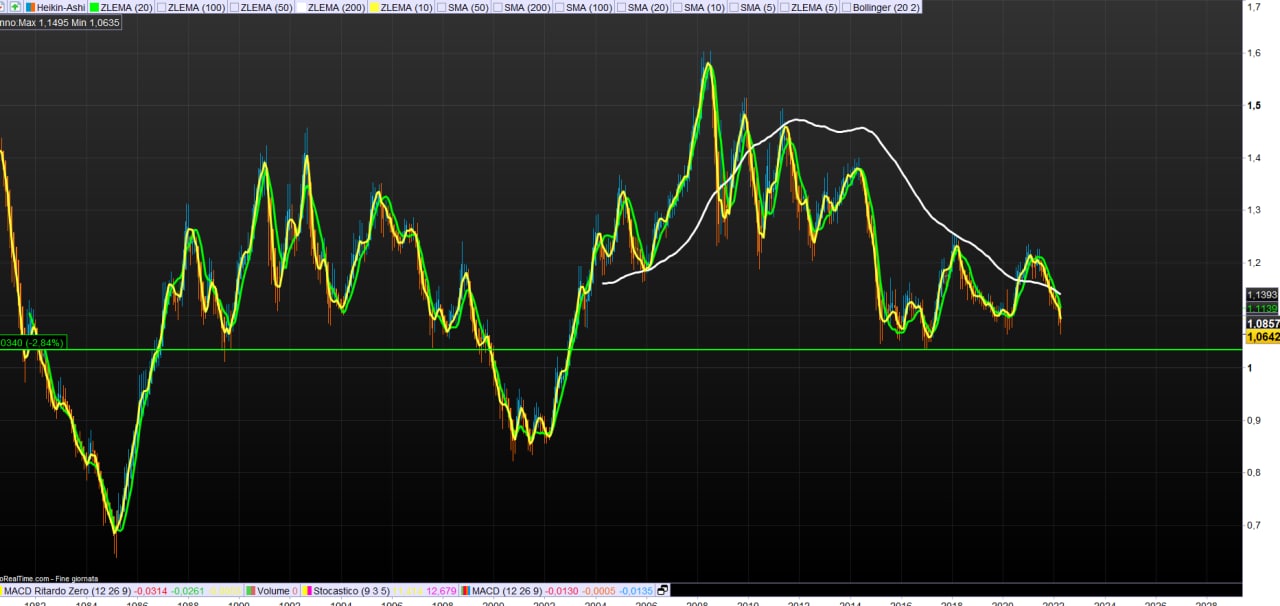Click the Volume indicator icon
1280x606 pixels.
pos(251,591)
